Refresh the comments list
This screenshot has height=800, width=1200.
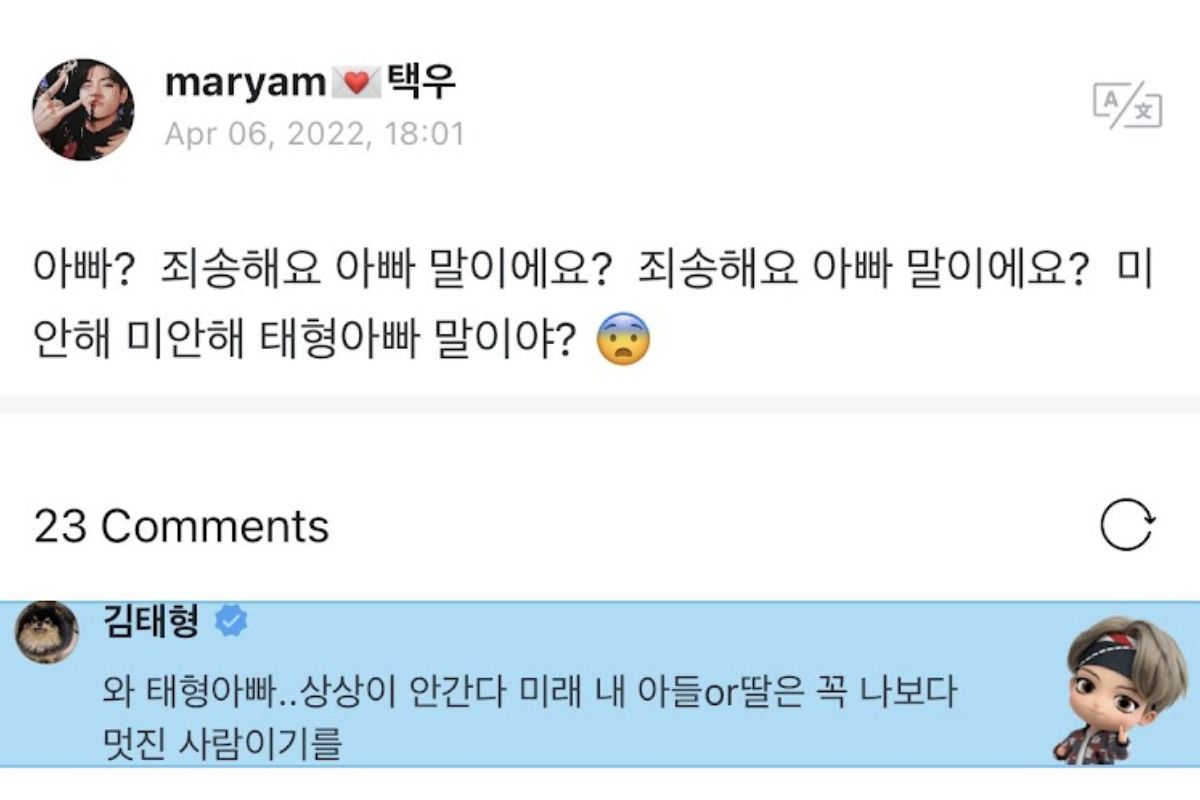1128,526
